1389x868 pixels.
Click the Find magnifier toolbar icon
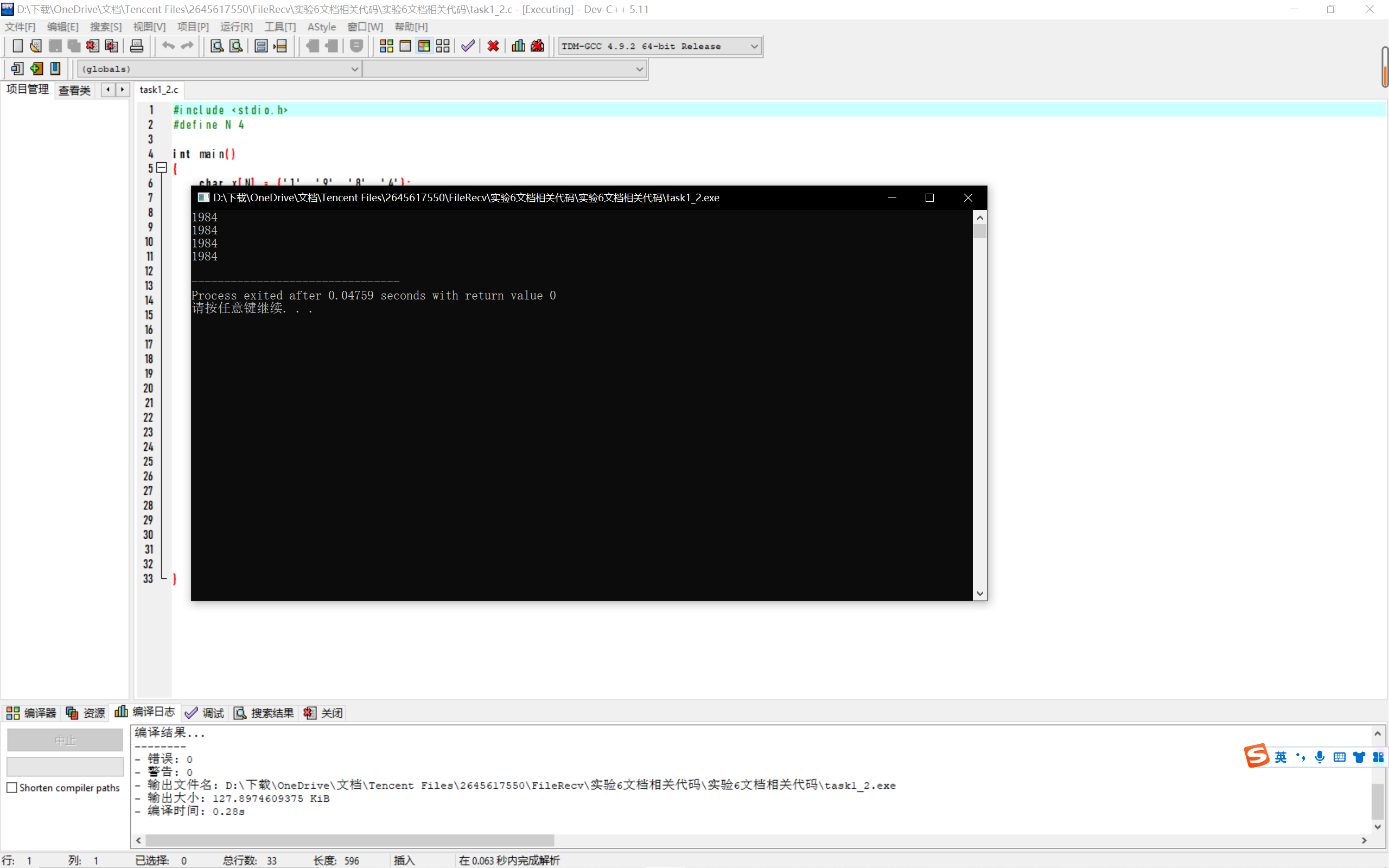pos(216,46)
